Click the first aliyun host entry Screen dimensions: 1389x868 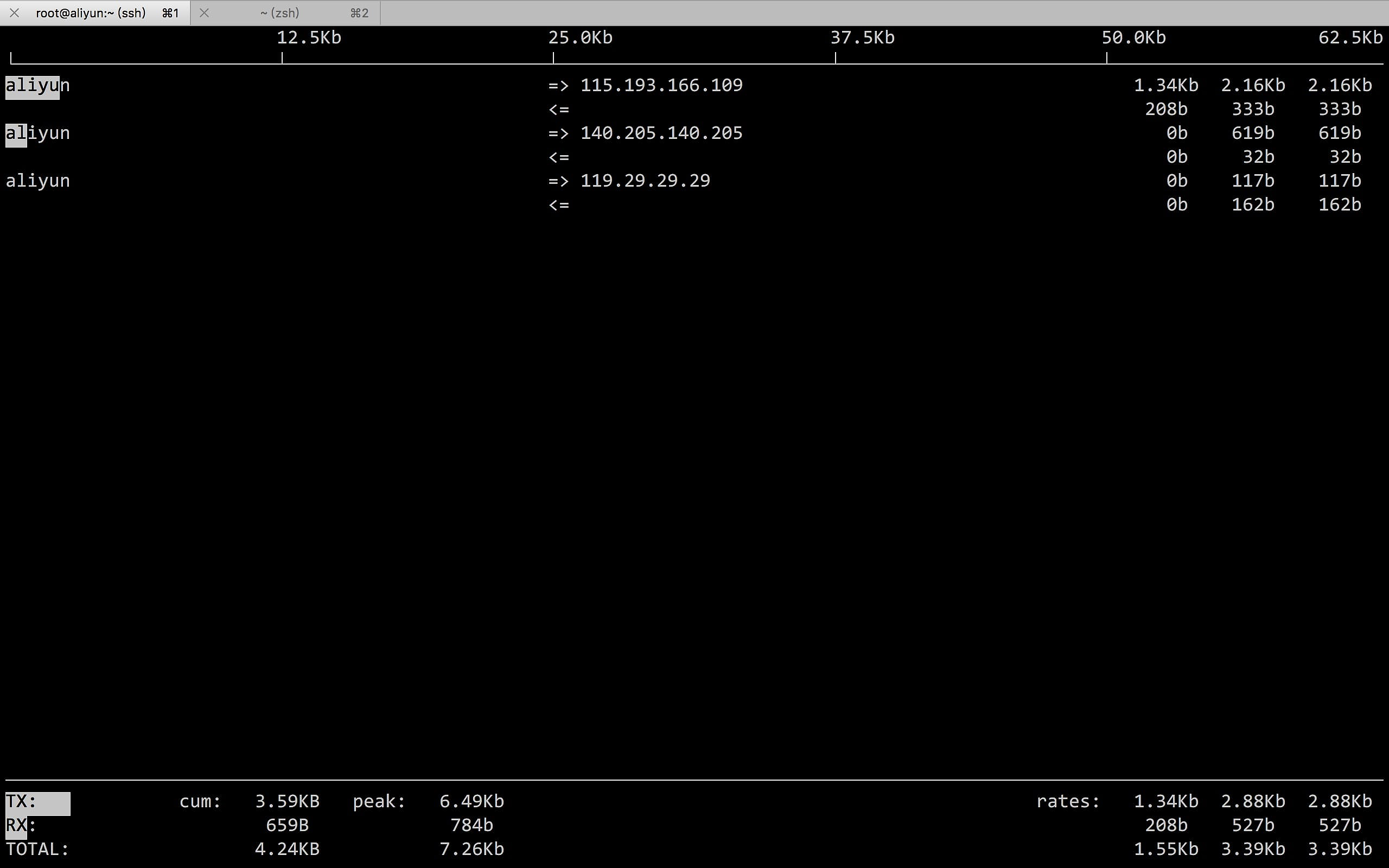click(x=37, y=85)
